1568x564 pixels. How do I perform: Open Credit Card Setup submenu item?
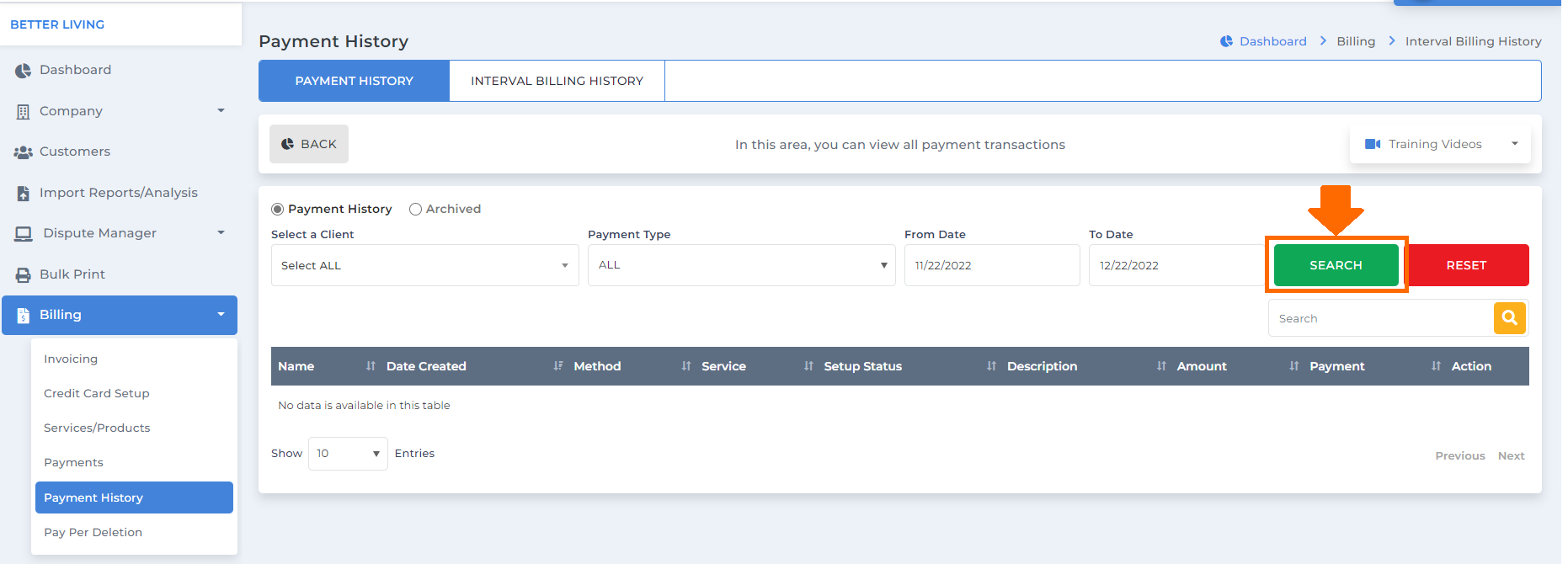coord(97,393)
